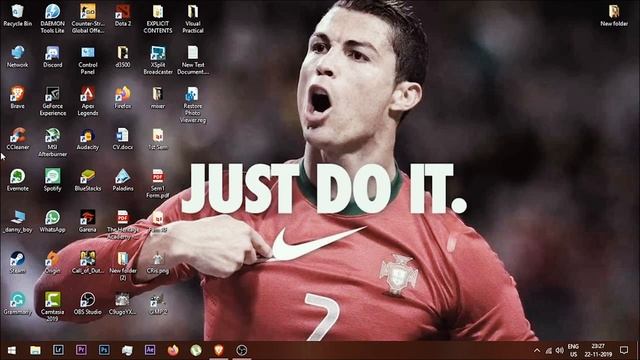
Task: Launch DAEMON Tools Lite shortcut
Action: click(53, 18)
